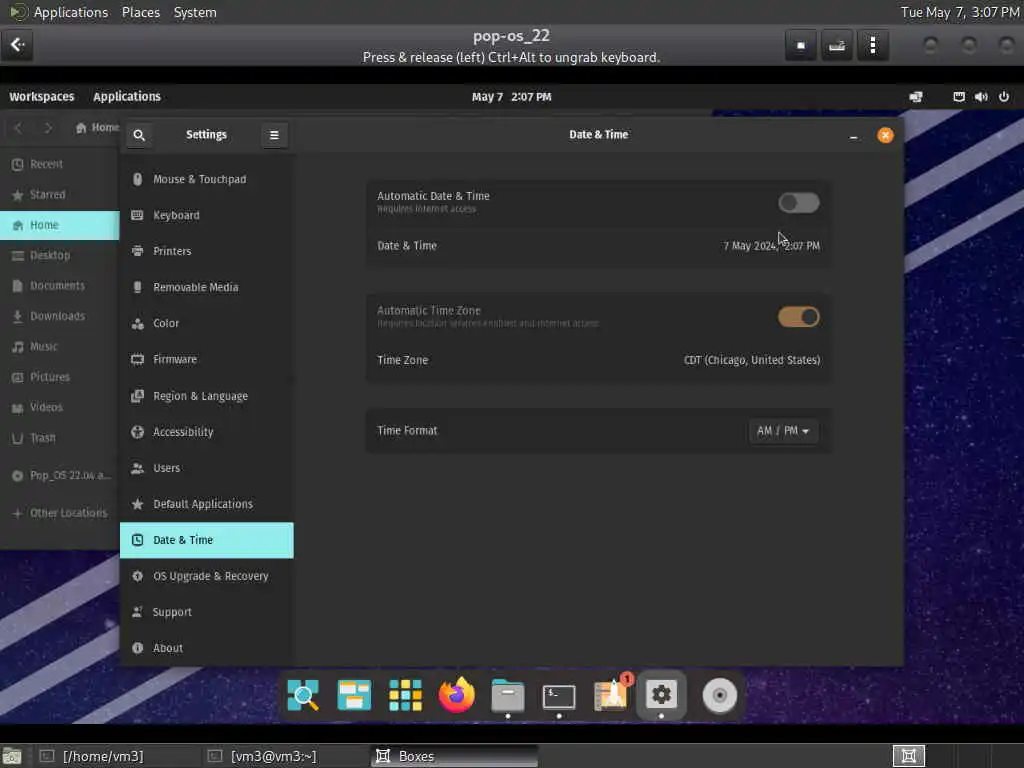Click the Pop!_OS network tray icon
The image size is (1024, 768).
[x=916, y=97]
